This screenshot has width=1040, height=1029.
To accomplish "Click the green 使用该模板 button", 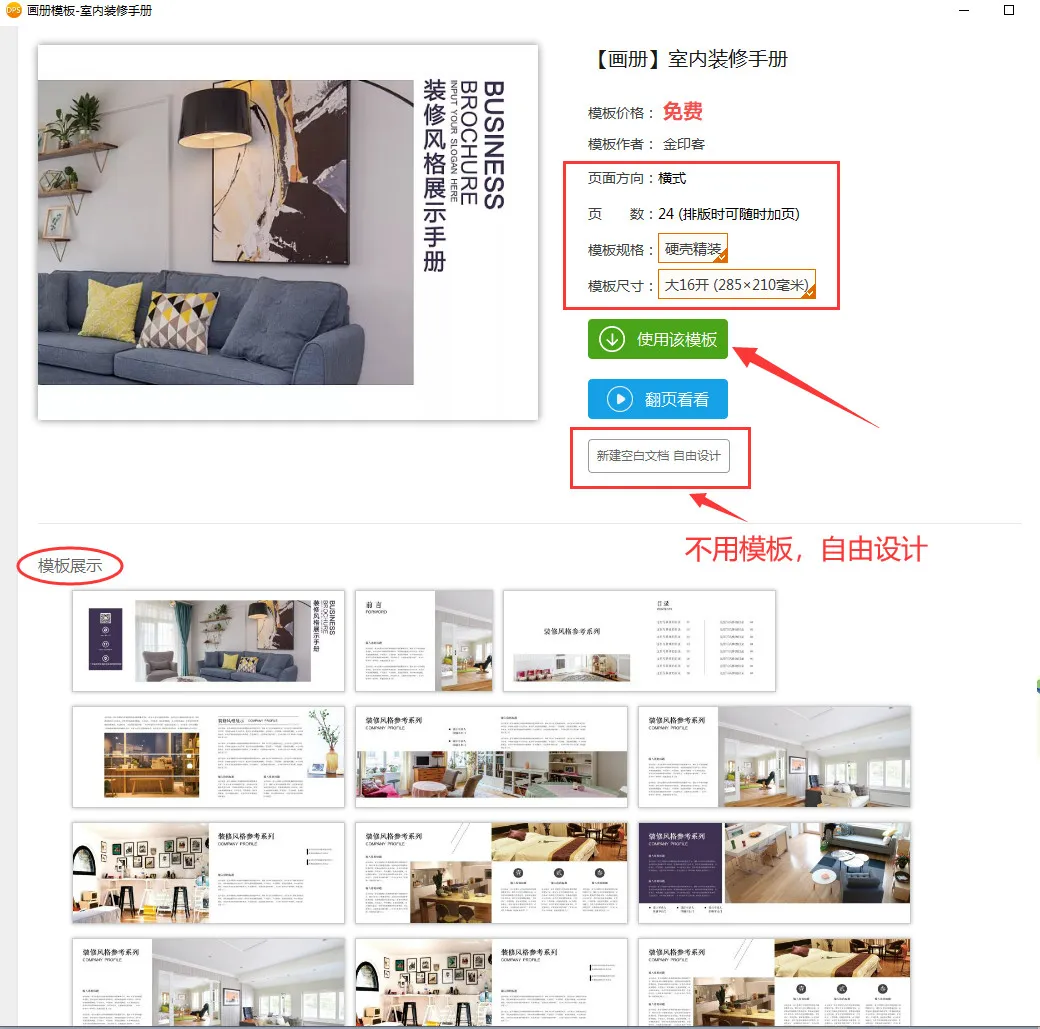I will 657,339.
